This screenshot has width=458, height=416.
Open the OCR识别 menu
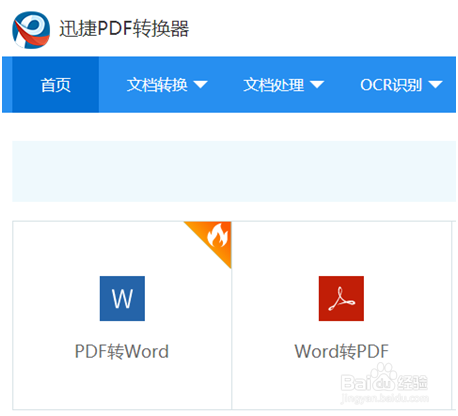pos(391,85)
